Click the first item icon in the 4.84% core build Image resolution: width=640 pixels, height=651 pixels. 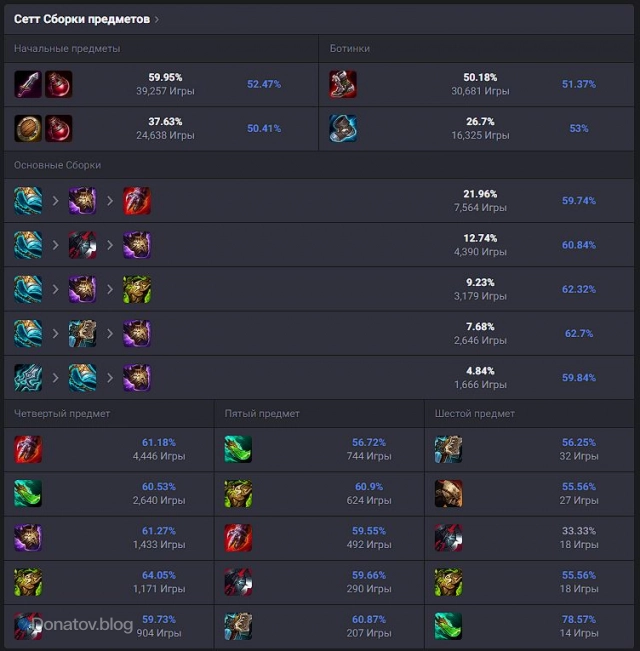point(28,377)
